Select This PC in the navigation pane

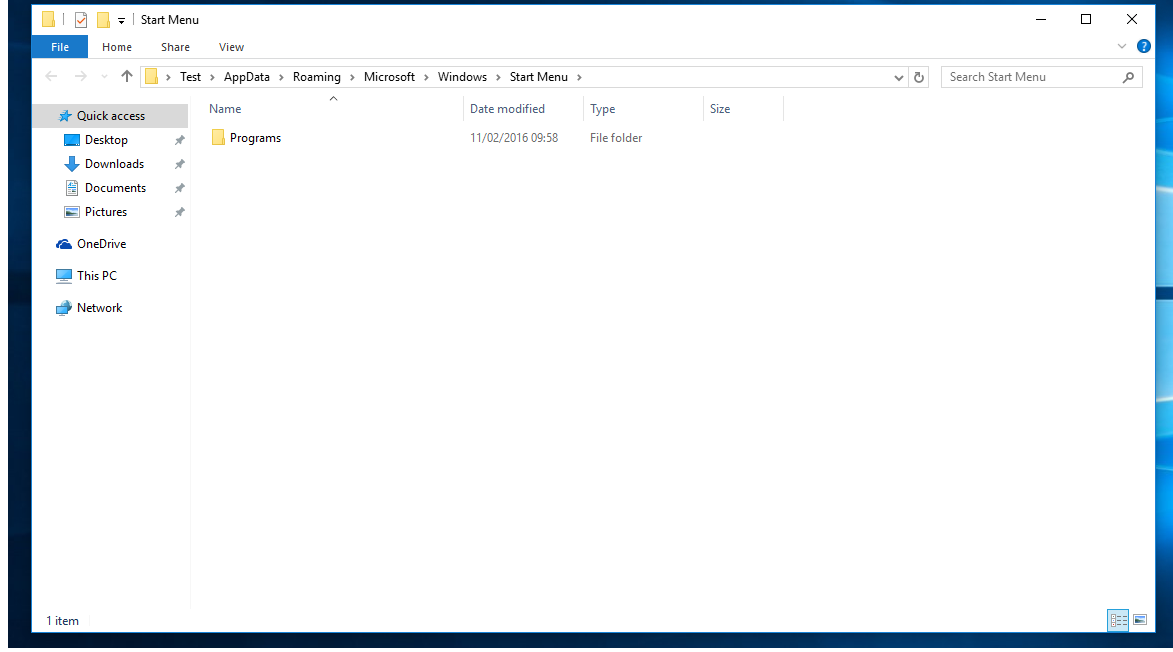pyautogui.click(x=97, y=276)
